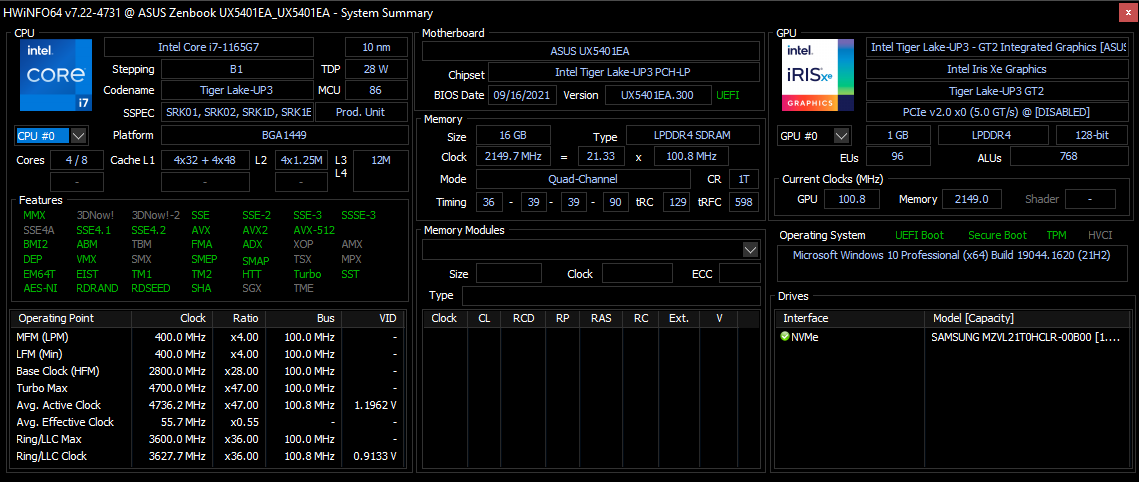Click the Tiger Lake-UP3 codename field
The width and height of the screenshot is (1139, 482).
(236, 91)
